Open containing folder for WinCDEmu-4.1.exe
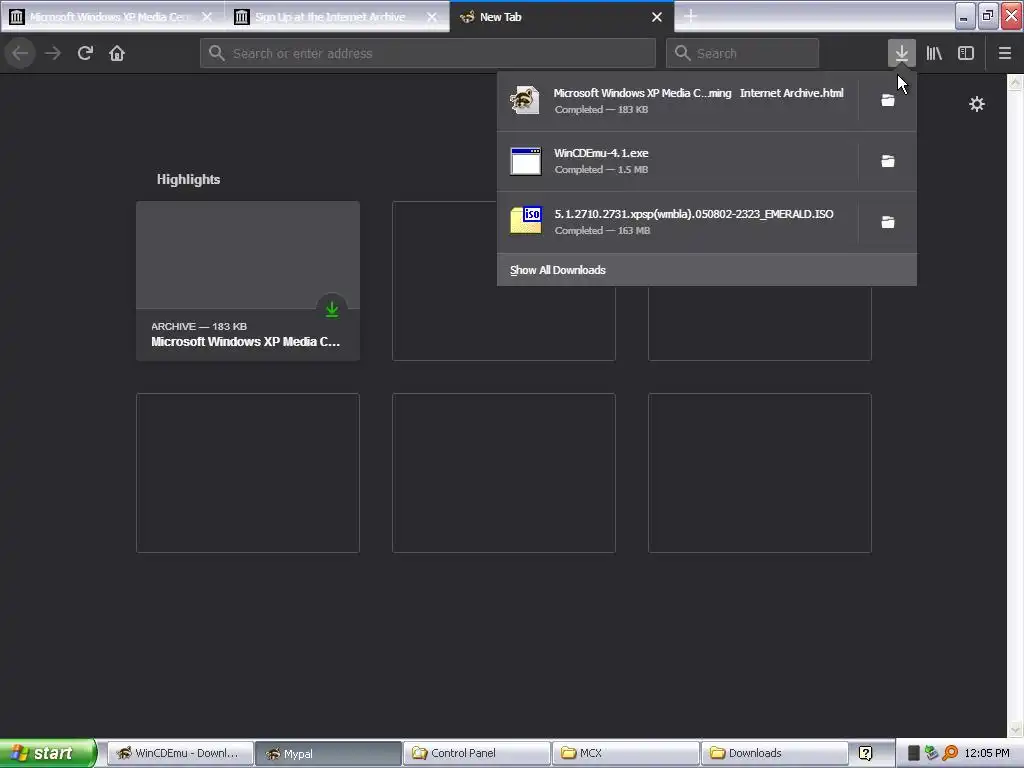The height and width of the screenshot is (768, 1024). pyautogui.click(x=888, y=161)
